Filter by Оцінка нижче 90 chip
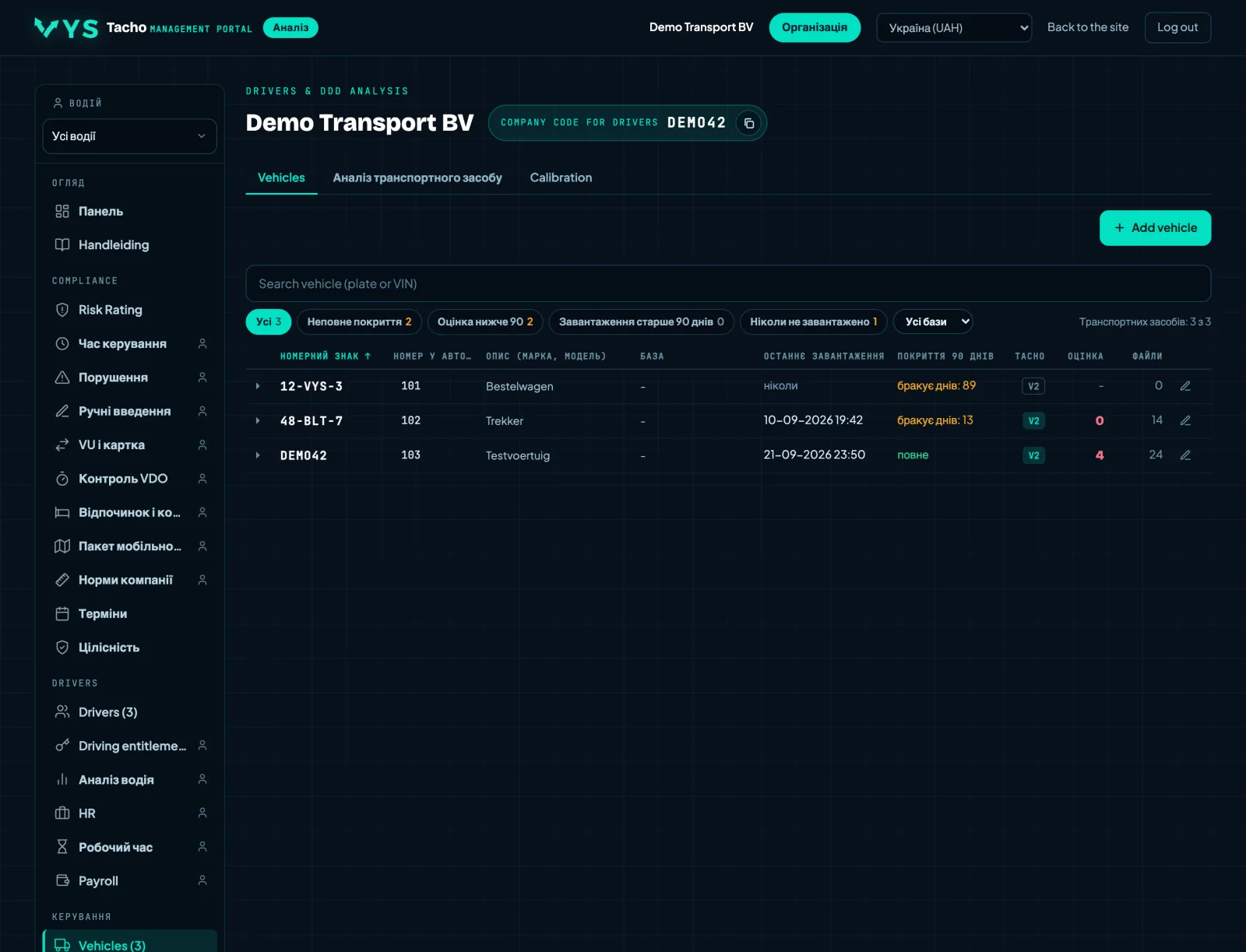 (x=485, y=321)
